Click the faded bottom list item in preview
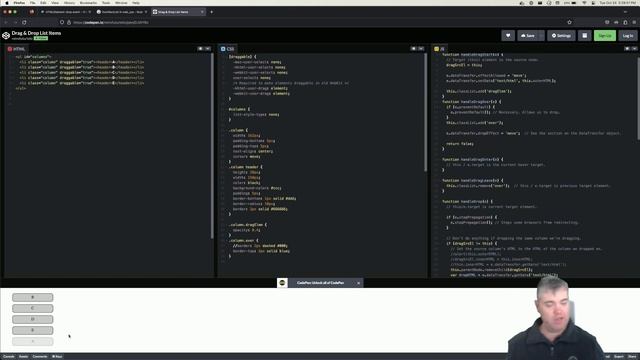 tap(33, 341)
